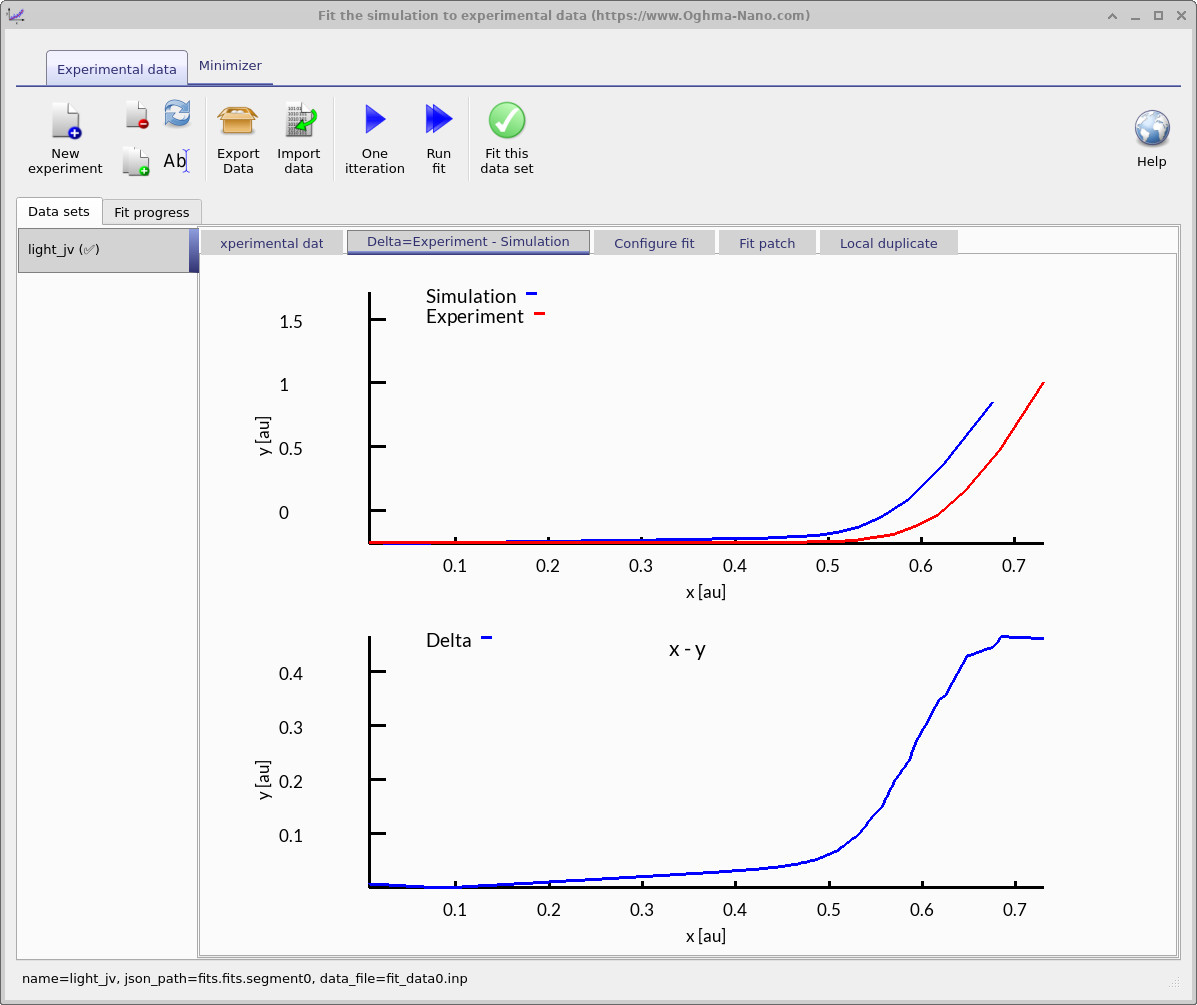Image resolution: width=1197 pixels, height=1005 pixels.
Task: Switch to the Minimizer tab
Action: click(230, 65)
